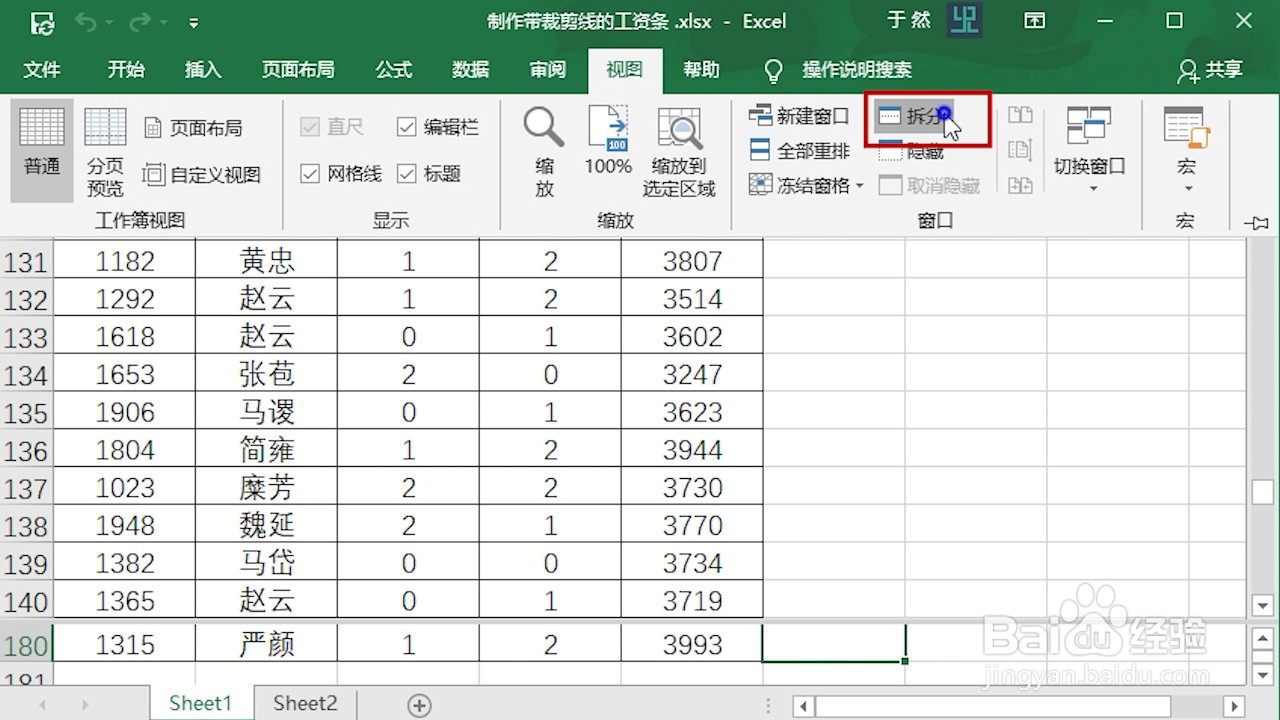Click upper pane vertical scrollbar thumb
This screenshot has height=720, width=1280.
[x=1261, y=493]
